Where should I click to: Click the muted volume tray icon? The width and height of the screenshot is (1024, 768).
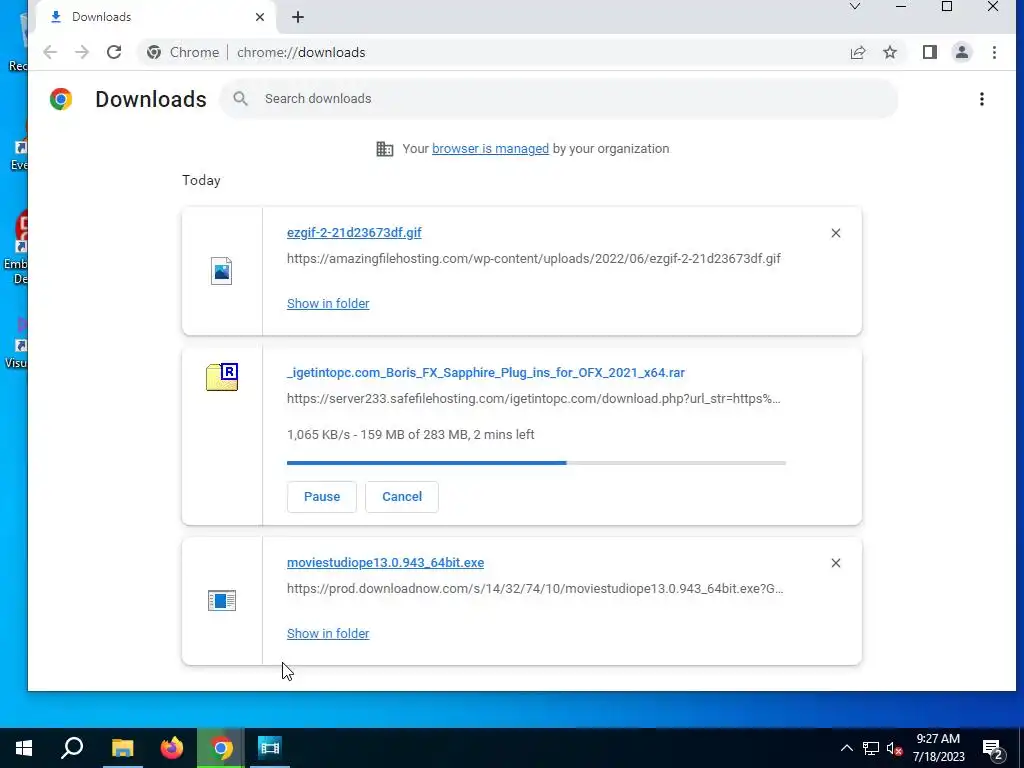click(x=894, y=748)
